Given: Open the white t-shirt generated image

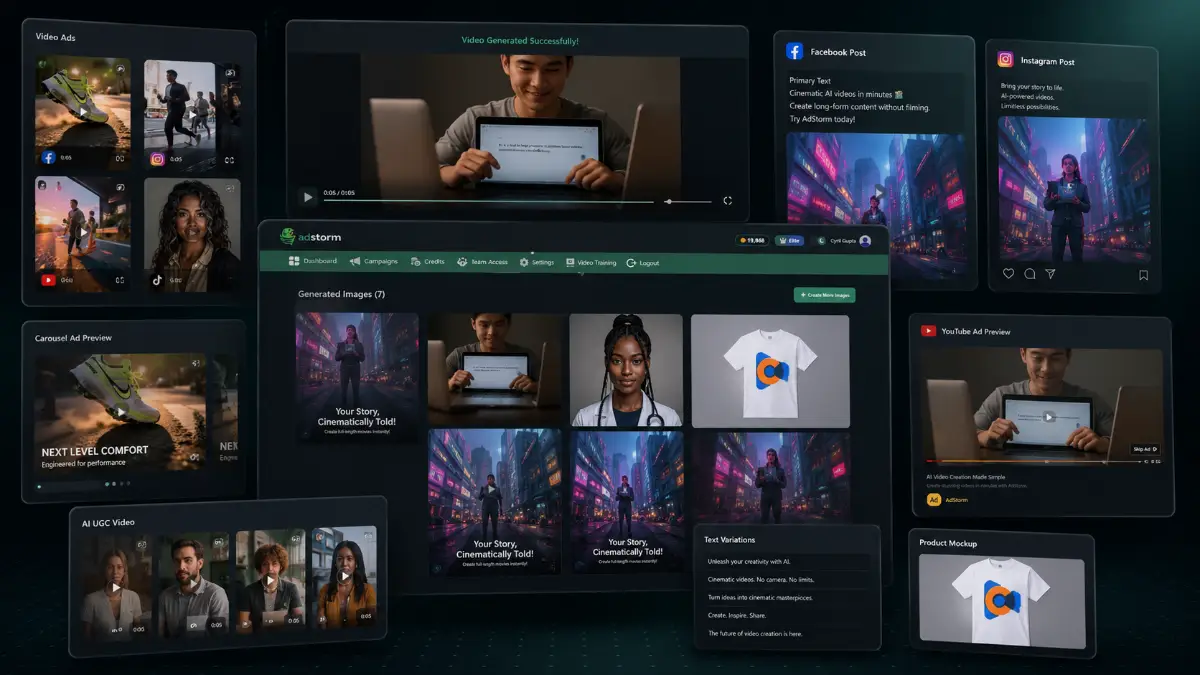Looking at the screenshot, I should [x=770, y=371].
